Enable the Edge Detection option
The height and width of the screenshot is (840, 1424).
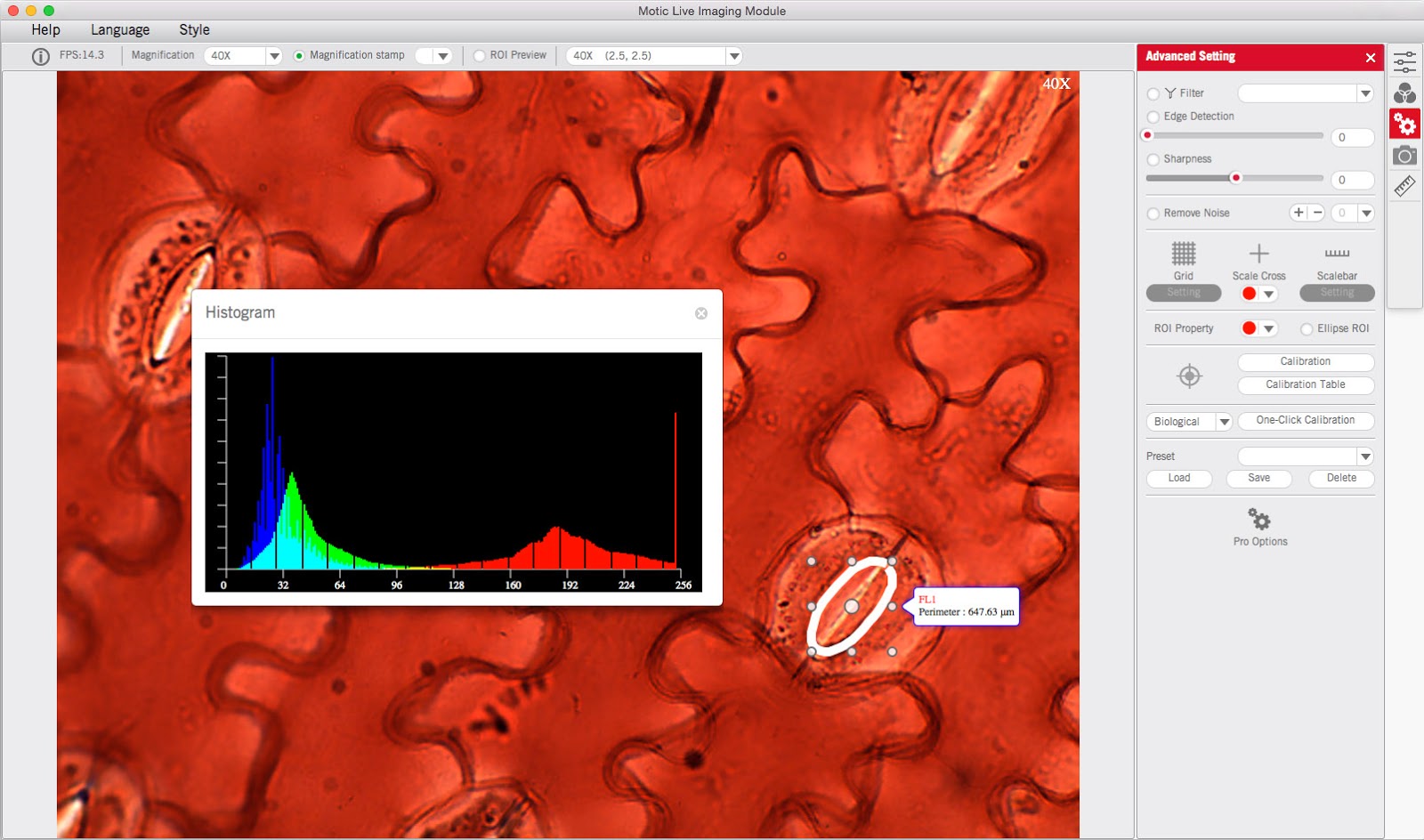pos(1152,117)
